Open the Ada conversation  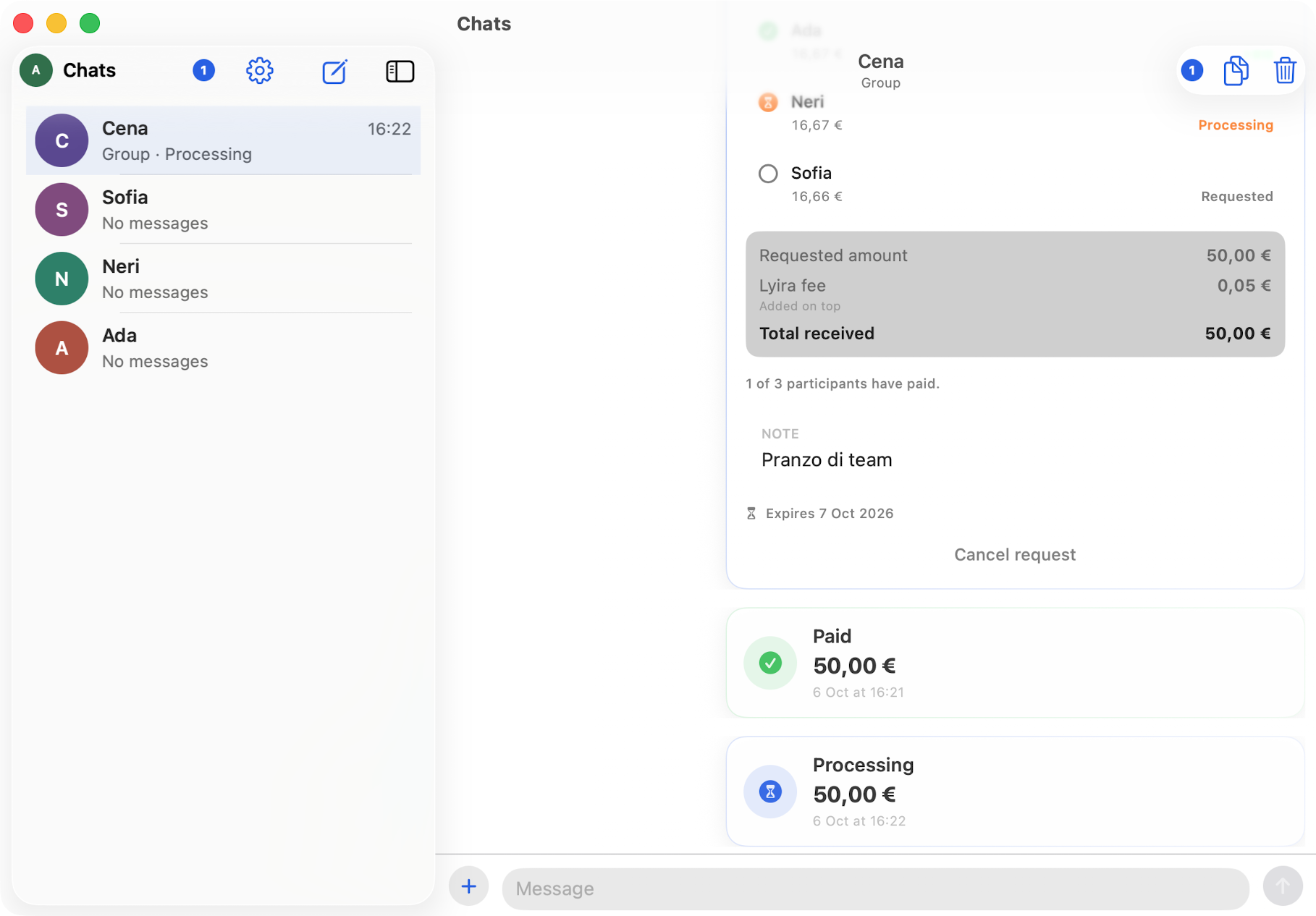223,348
